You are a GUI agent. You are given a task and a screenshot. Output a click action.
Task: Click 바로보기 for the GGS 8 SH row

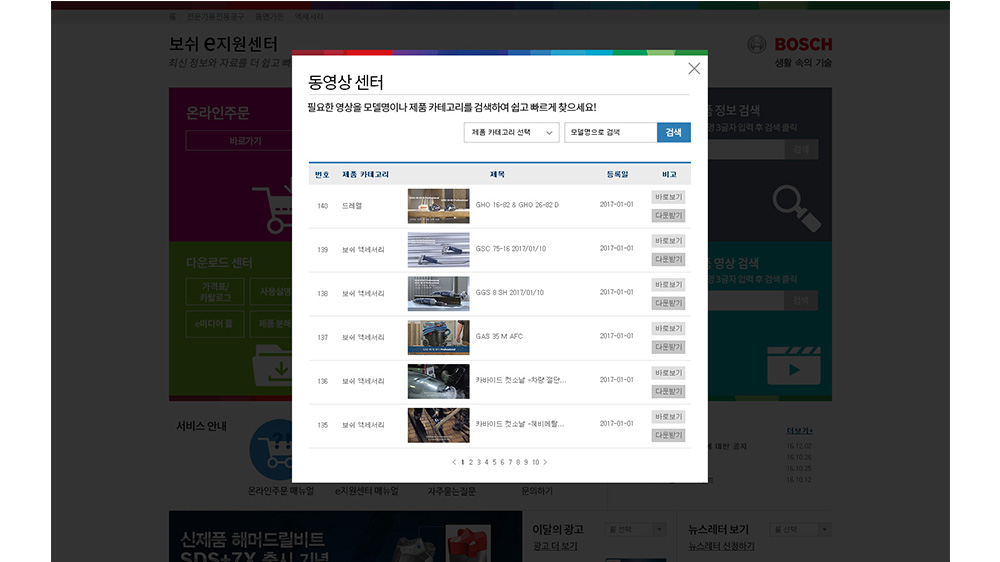tap(668, 285)
